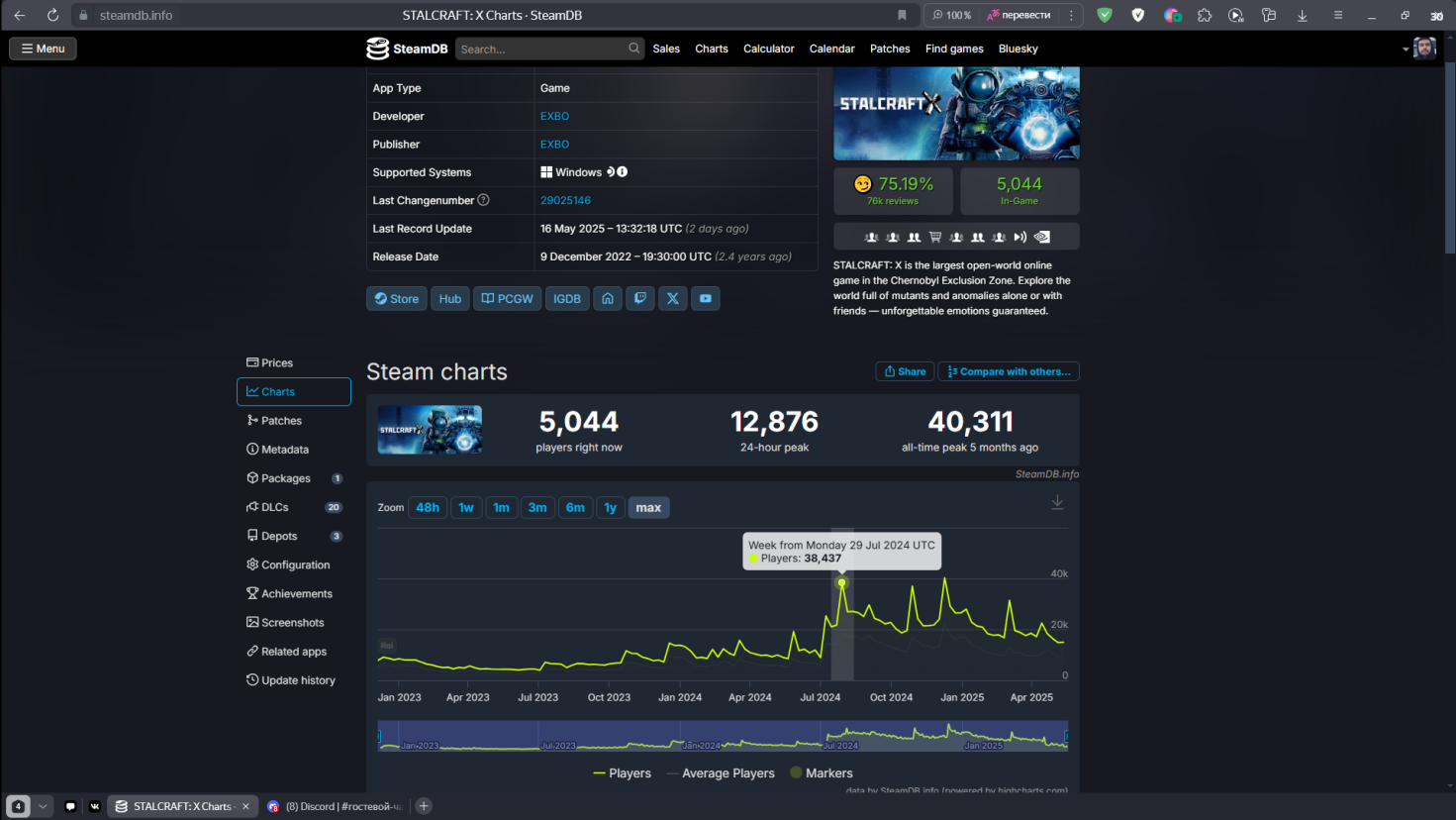Click the перевести translate button
The width and height of the screenshot is (1456, 820).
tap(1019, 15)
